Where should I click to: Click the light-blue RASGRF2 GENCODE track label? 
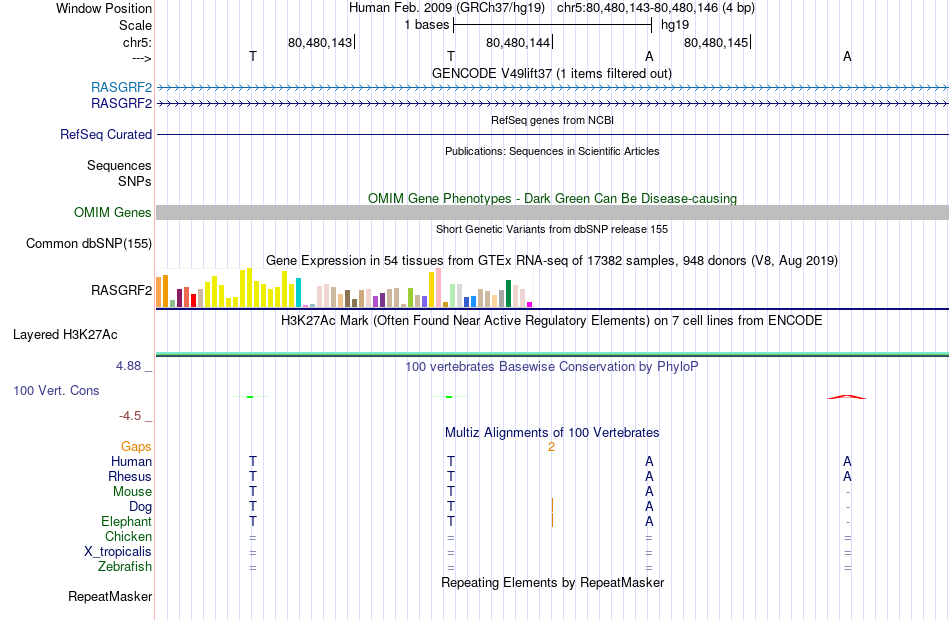(x=121, y=87)
